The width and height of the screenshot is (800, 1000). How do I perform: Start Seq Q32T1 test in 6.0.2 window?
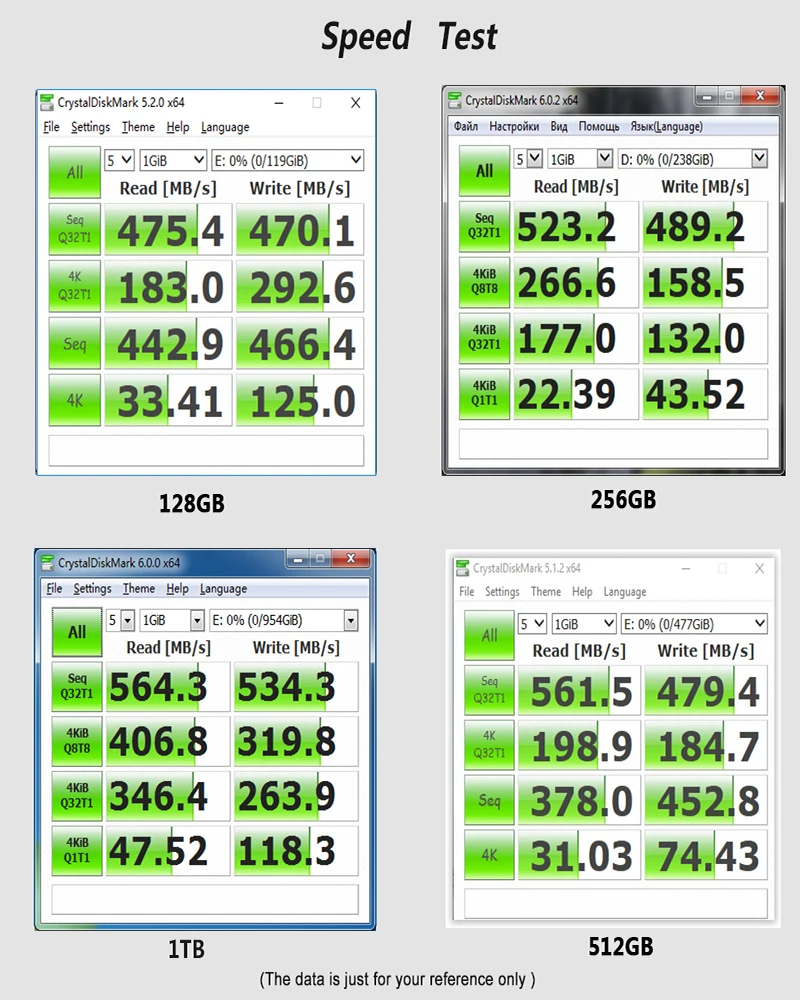pos(484,226)
